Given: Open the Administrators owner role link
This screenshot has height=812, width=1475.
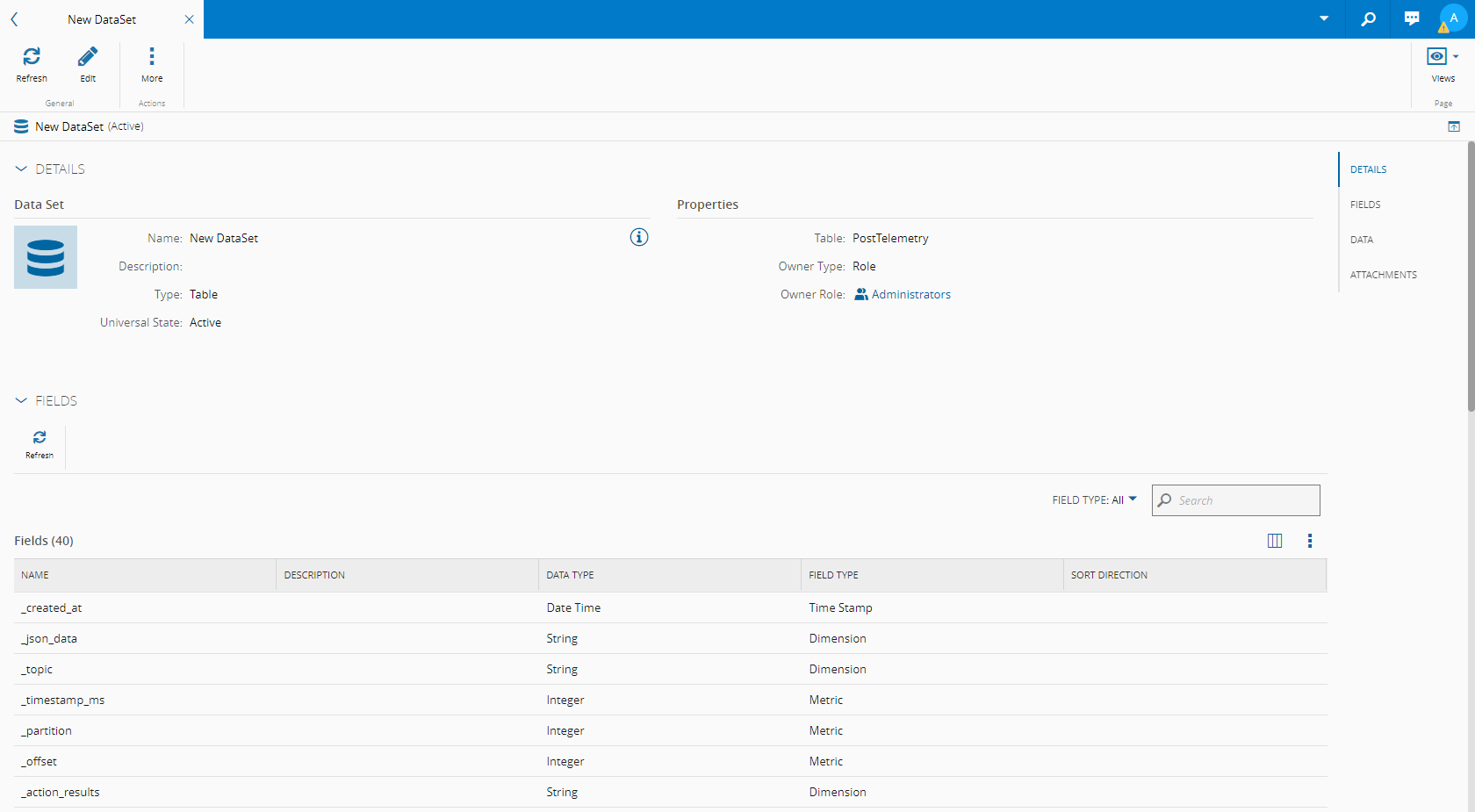Looking at the screenshot, I should click(x=910, y=295).
